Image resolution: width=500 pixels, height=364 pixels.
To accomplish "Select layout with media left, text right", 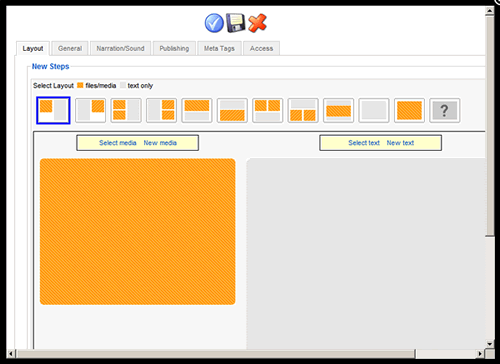I will click(x=53, y=110).
